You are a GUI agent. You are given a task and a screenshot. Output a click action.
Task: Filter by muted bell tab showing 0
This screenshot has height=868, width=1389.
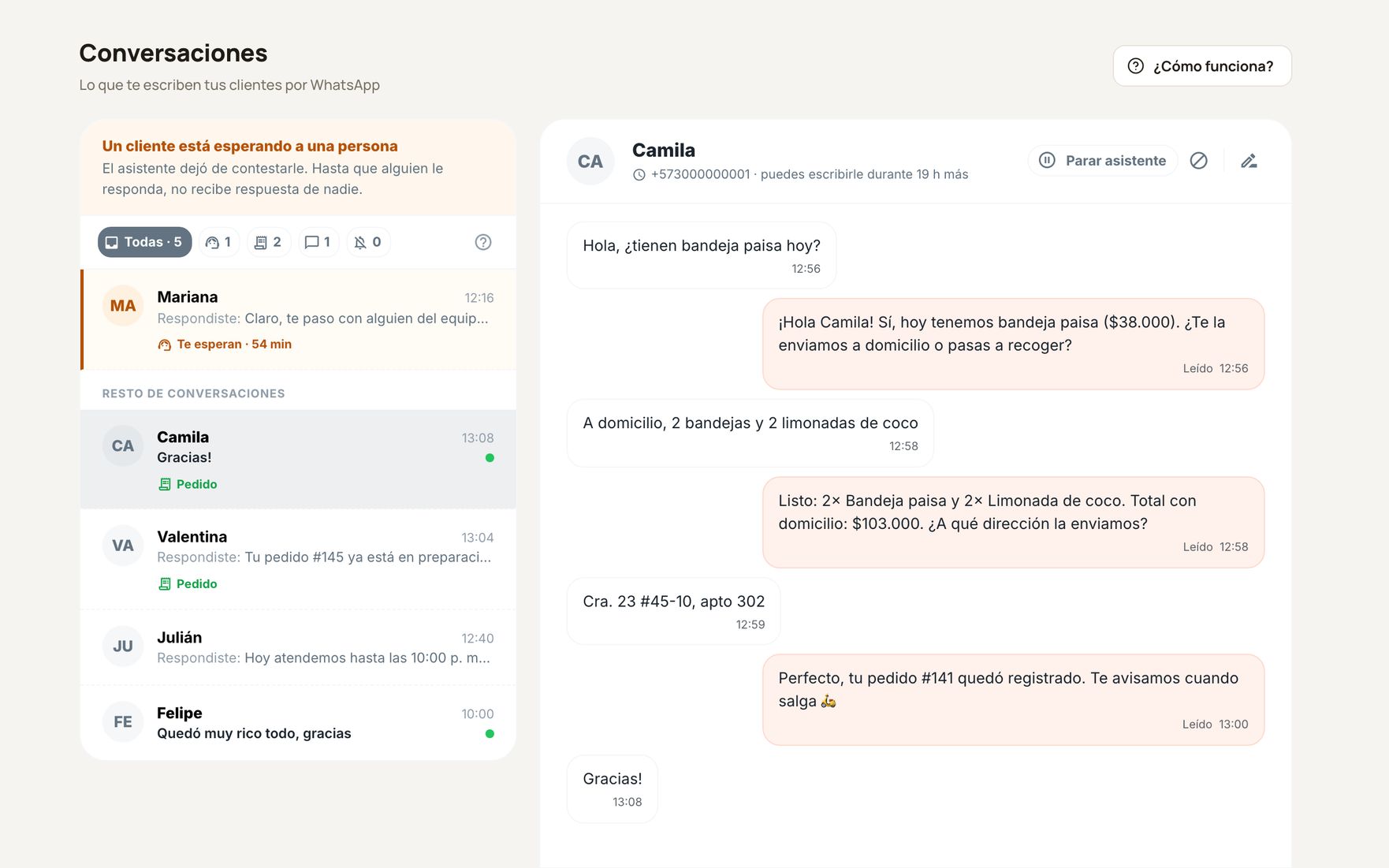coord(367,242)
